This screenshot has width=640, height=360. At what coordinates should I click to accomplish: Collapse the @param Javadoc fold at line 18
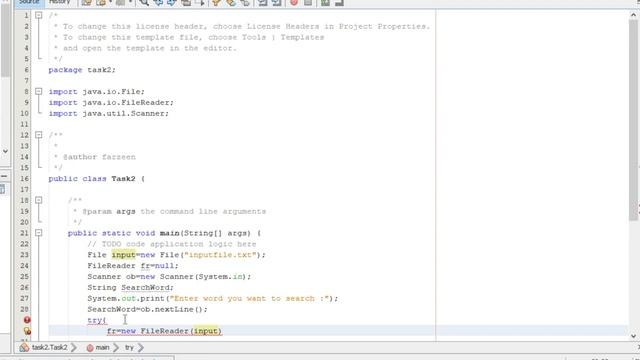[x=38, y=200]
